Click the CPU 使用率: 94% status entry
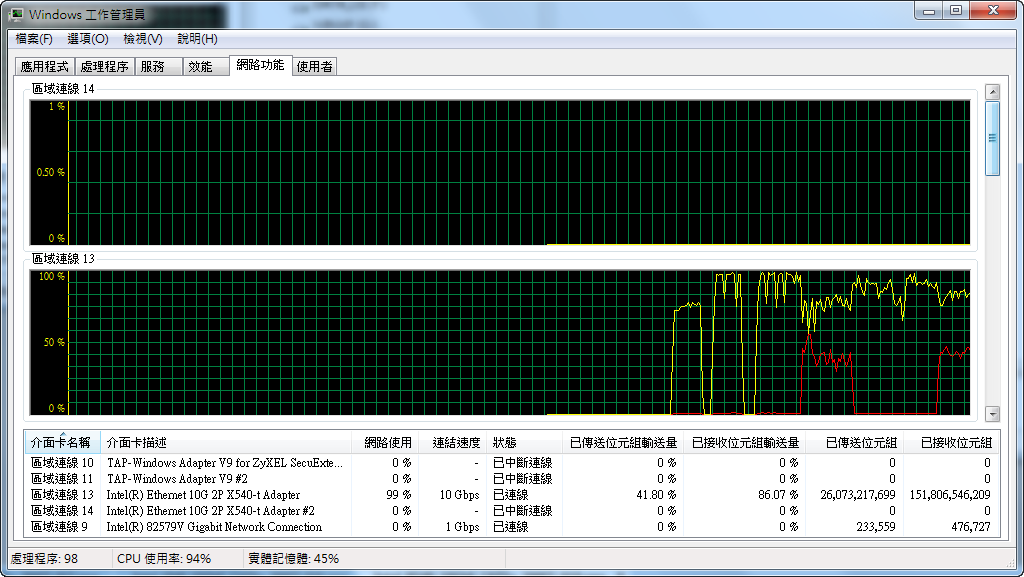1024x577 pixels. (x=164, y=559)
